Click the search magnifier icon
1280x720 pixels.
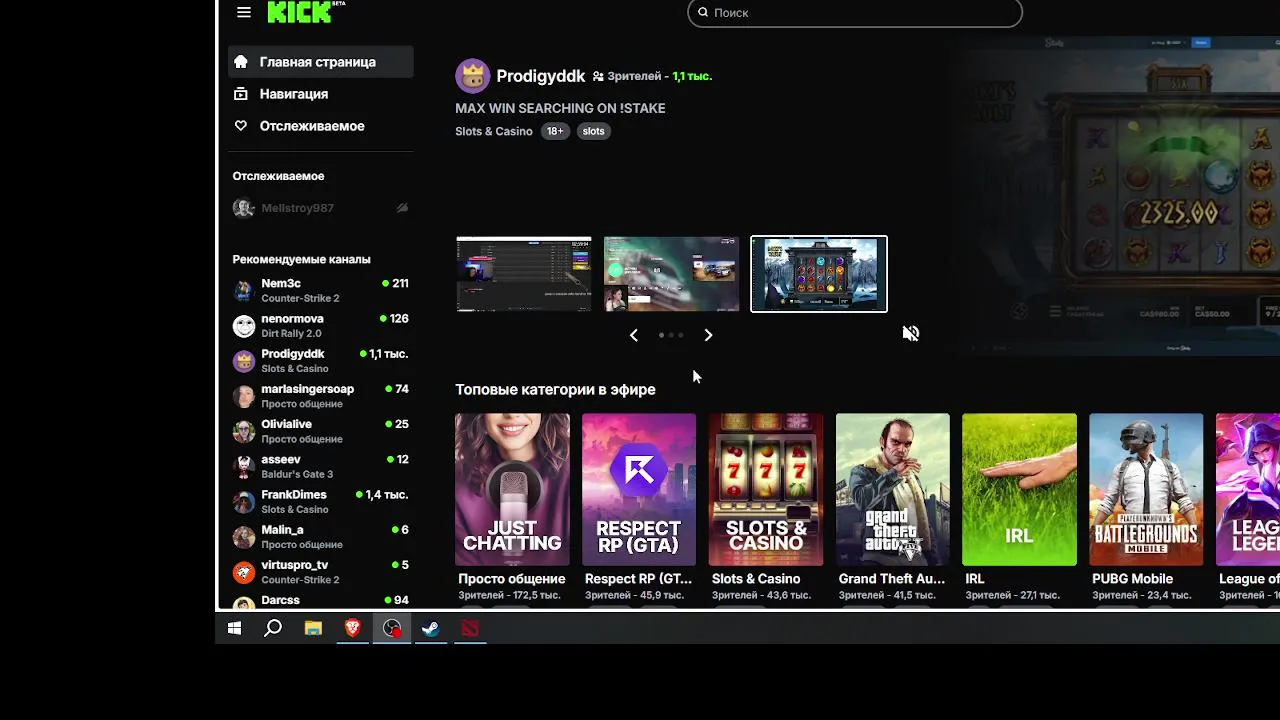tap(703, 12)
